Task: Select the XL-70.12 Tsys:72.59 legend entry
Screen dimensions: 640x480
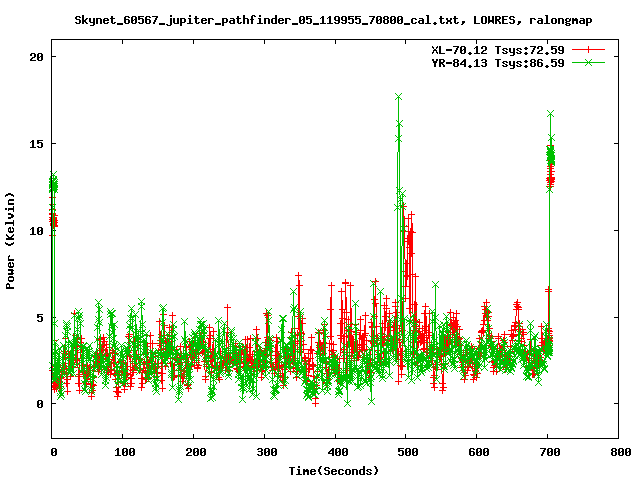Action: pos(498,50)
